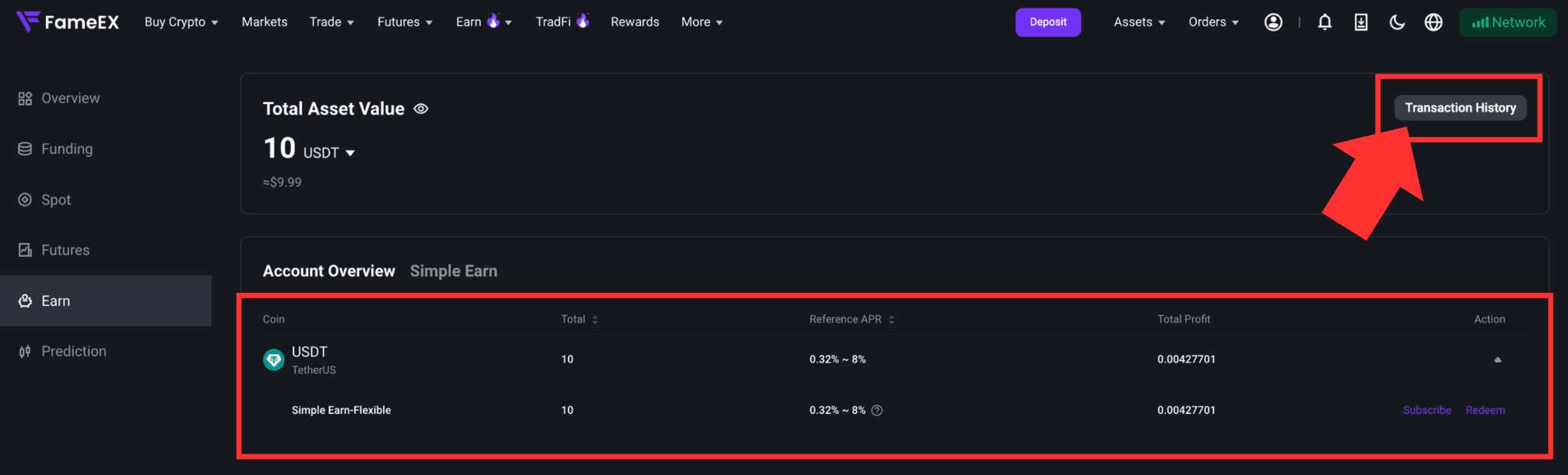Click the app download icon
The height and width of the screenshot is (475, 1568).
coord(1361,22)
